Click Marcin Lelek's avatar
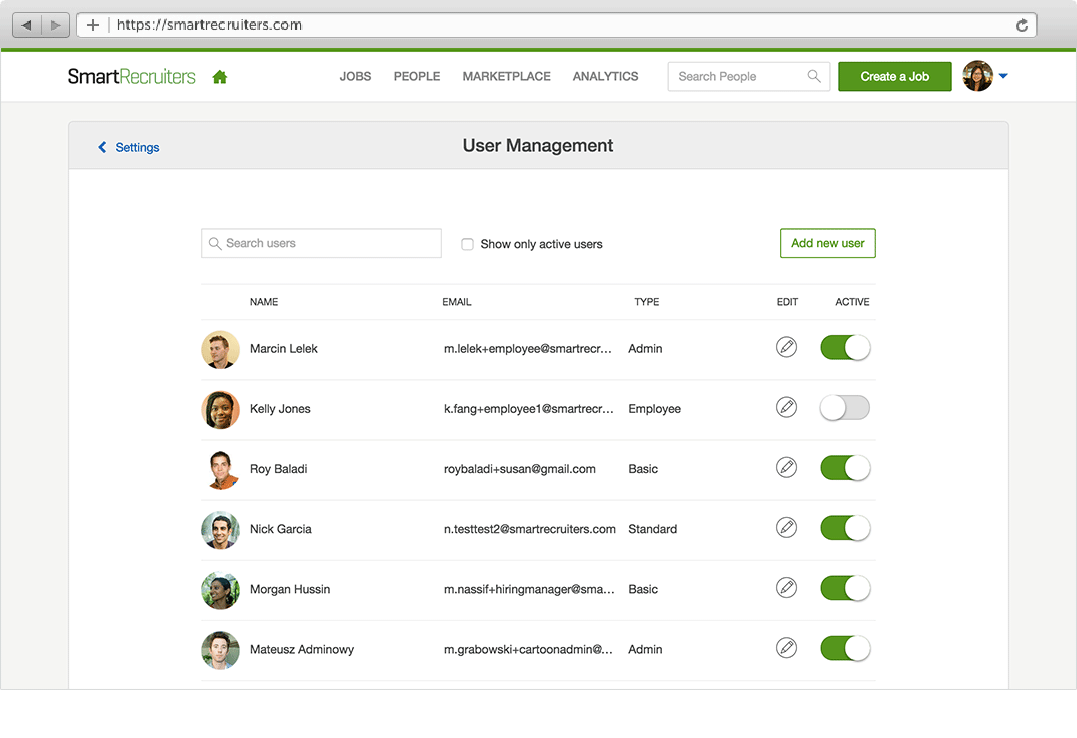1077x738 pixels. (x=220, y=350)
